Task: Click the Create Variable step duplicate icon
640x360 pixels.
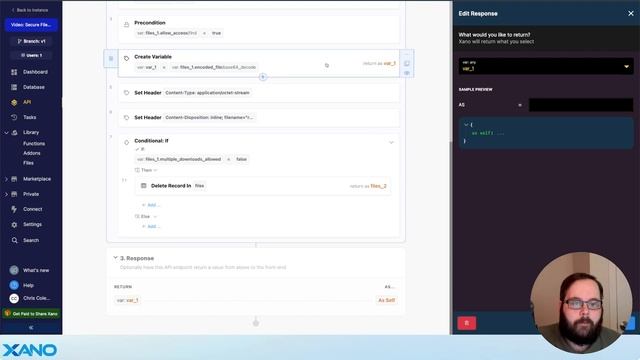Action: [x=407, y=64]
